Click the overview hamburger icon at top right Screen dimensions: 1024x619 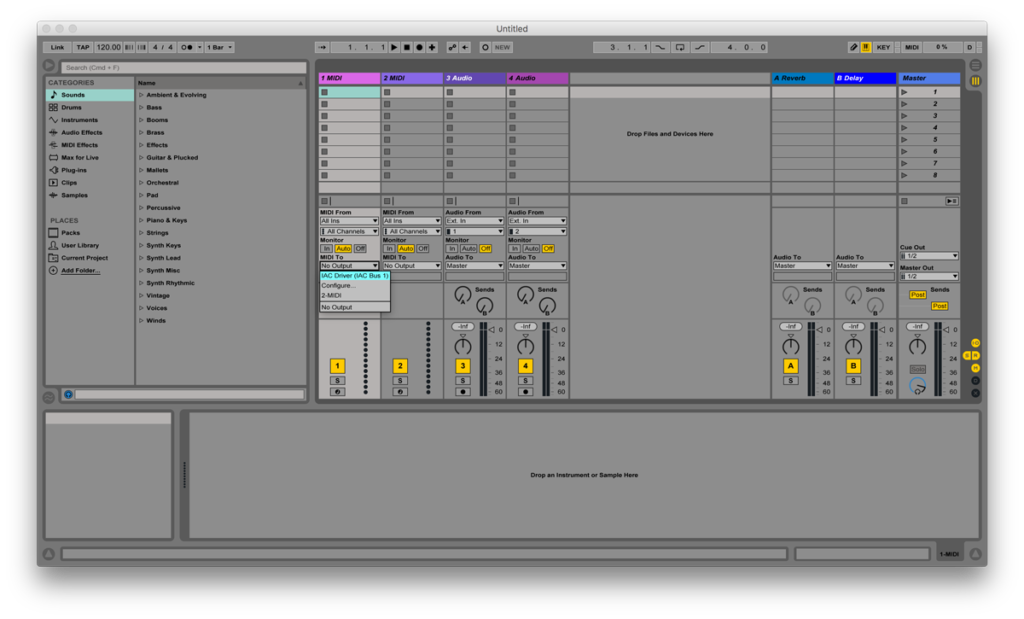[976, 63]
